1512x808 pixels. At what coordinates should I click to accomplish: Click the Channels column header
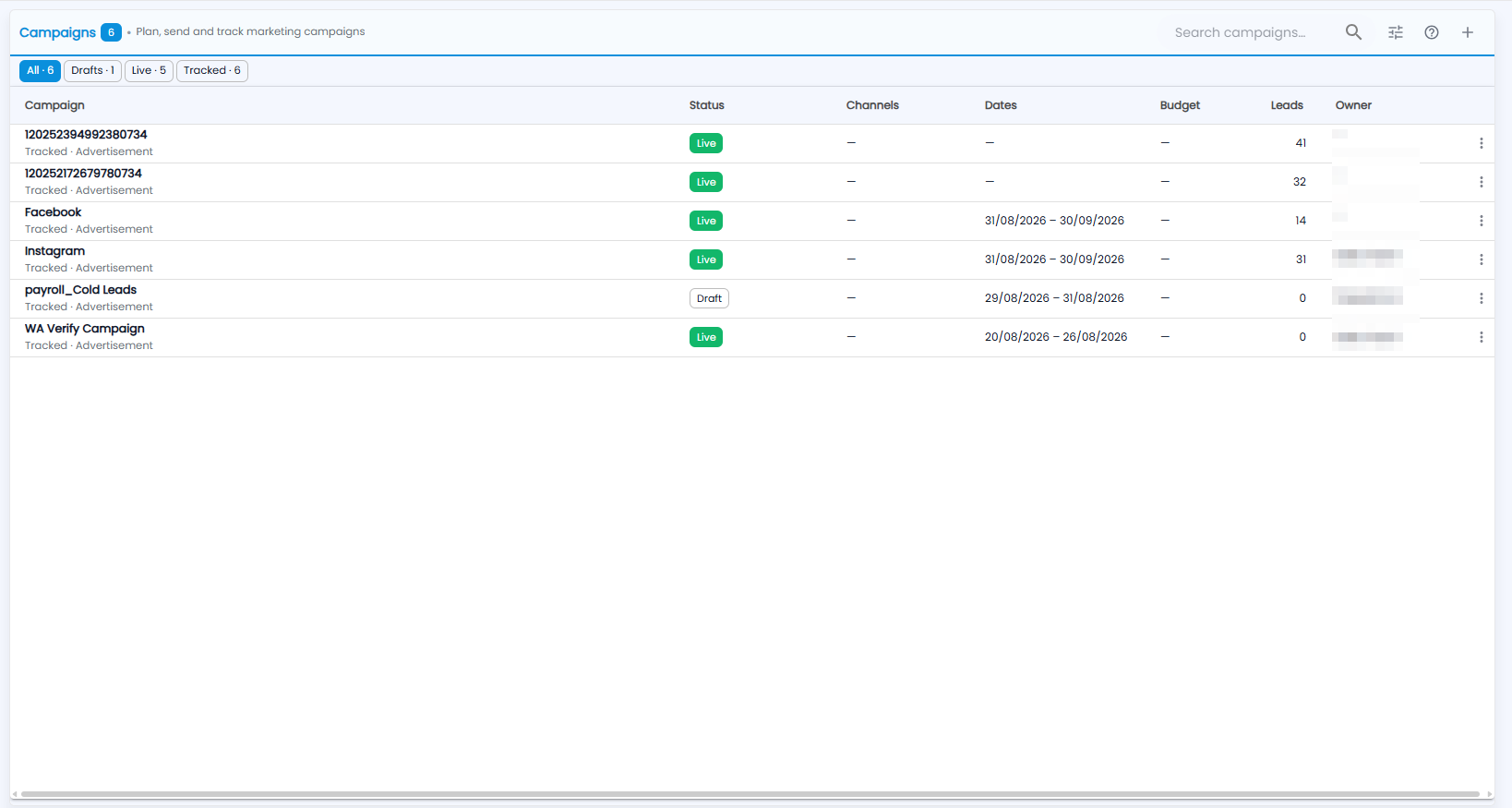pyautogui.click(x=872, y=105)
